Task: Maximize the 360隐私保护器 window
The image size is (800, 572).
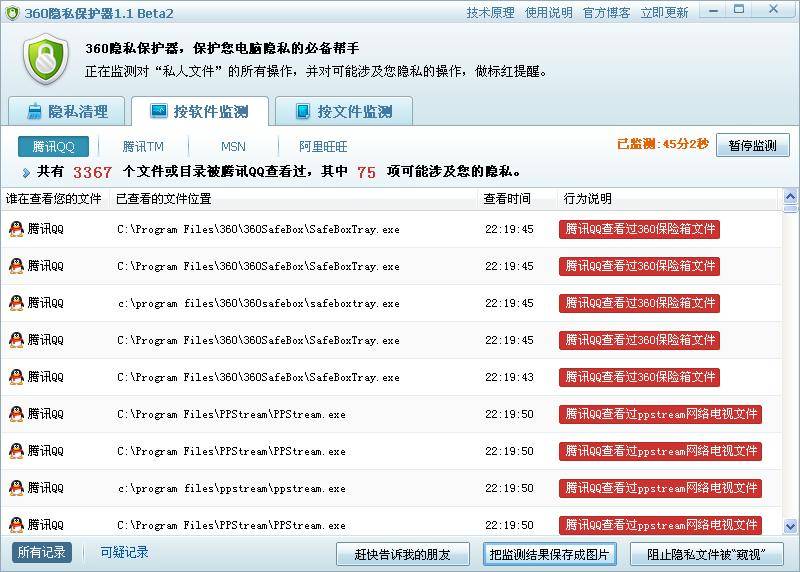Action: (x=739, y=10)
